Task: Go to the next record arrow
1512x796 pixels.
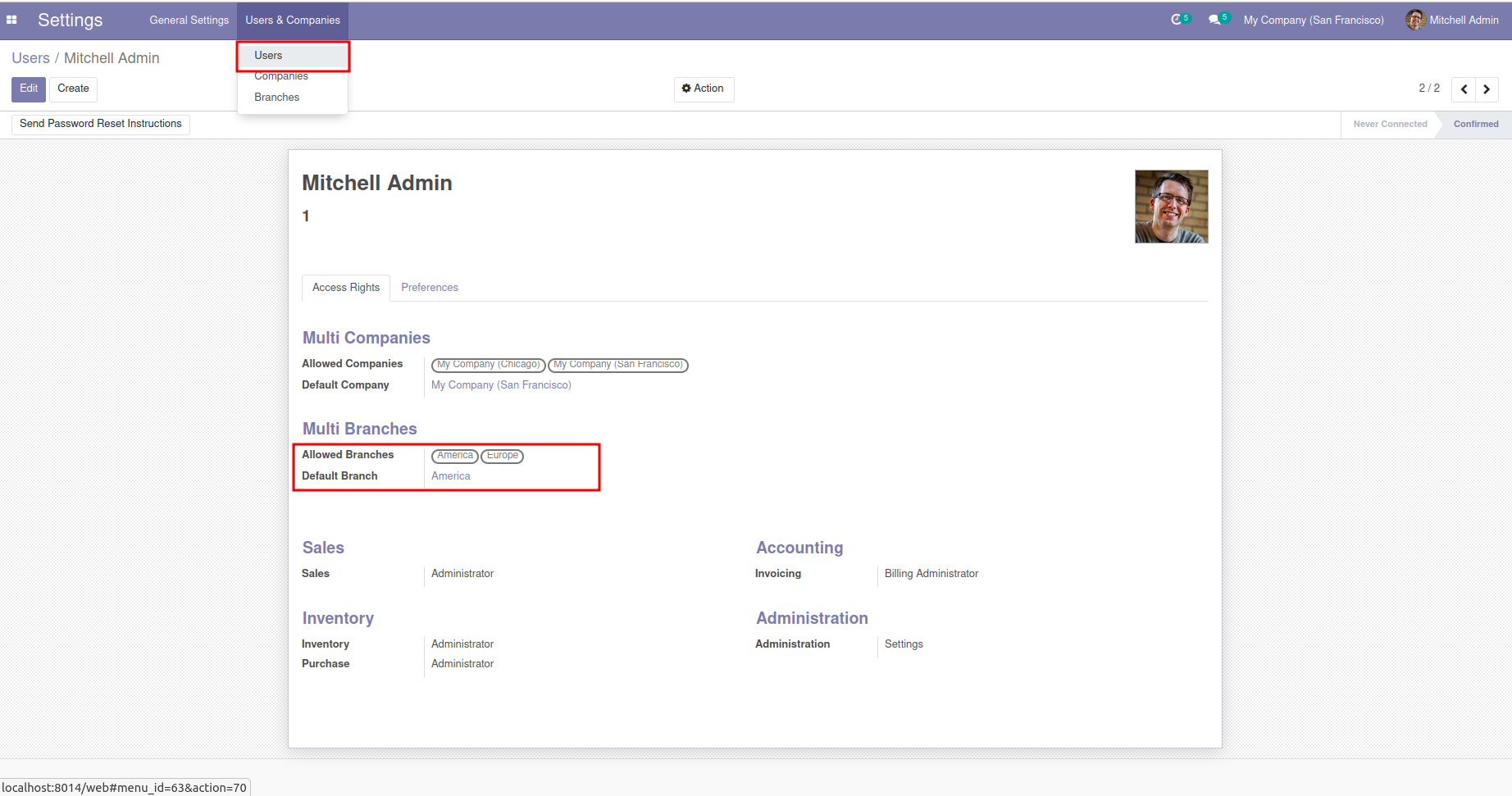Action: [x=1487, y=89]
